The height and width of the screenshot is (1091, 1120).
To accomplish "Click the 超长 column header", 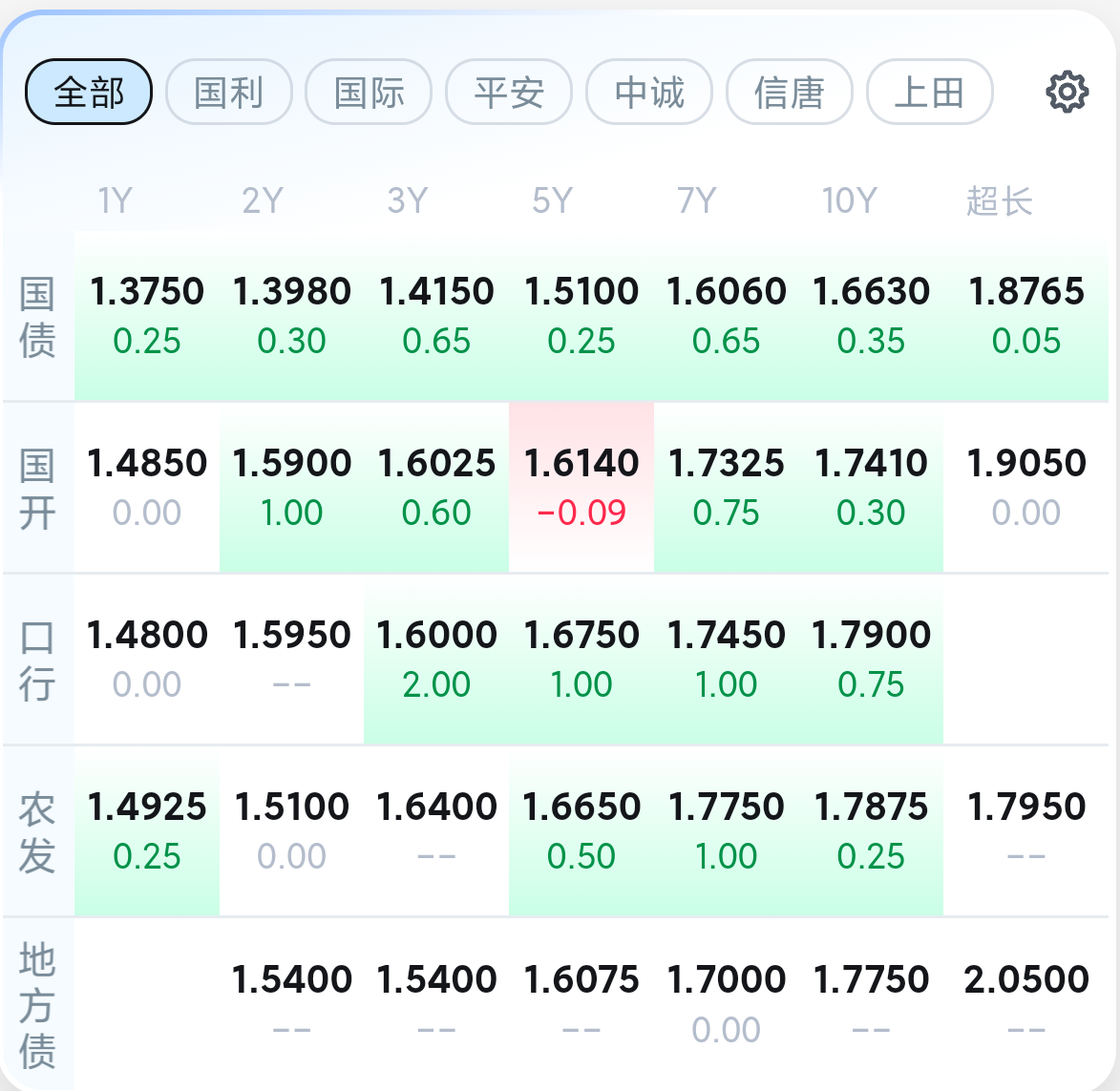I will pos(1000,200).
